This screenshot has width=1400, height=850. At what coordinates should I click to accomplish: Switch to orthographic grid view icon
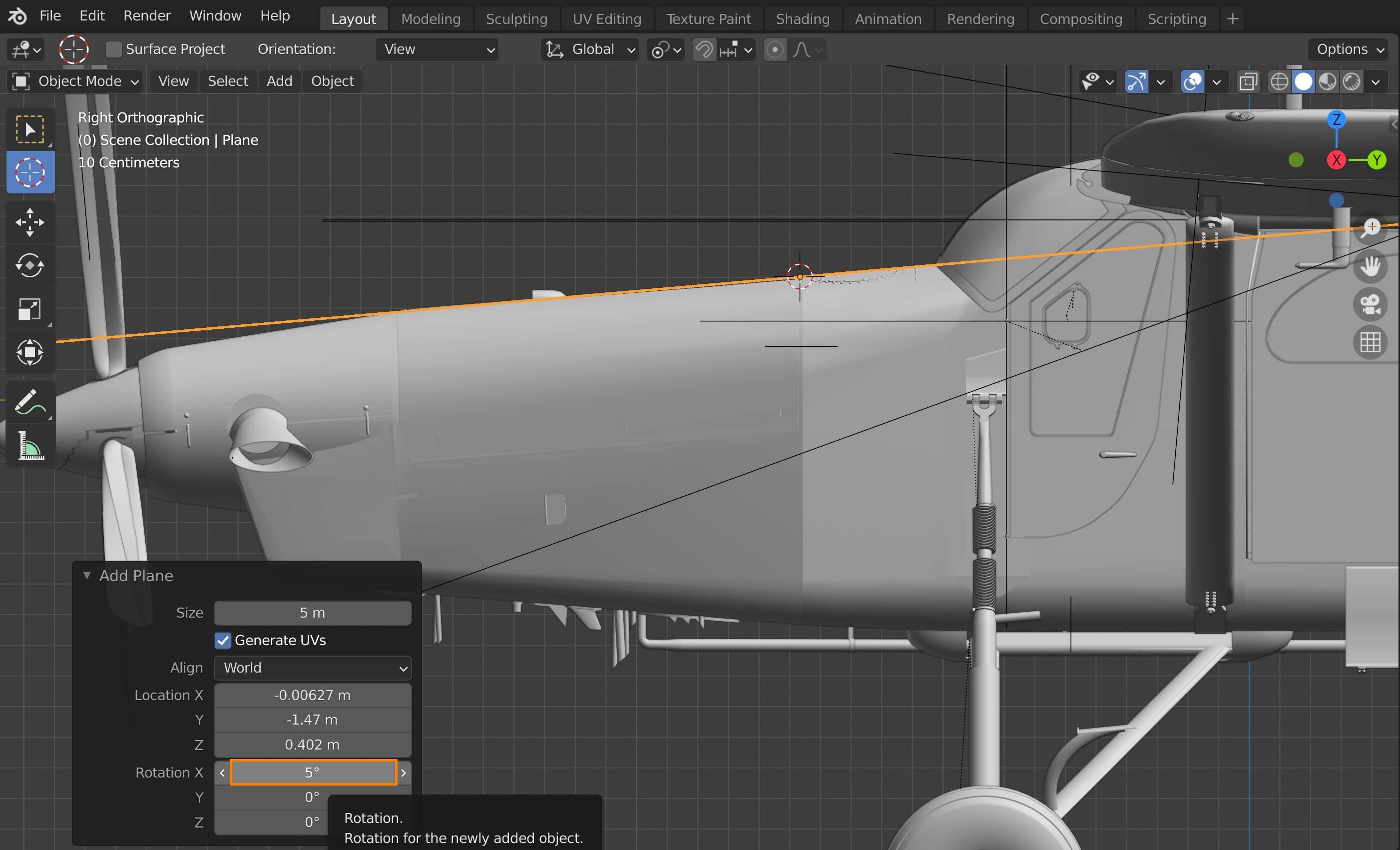click(x=1371, y=342)
